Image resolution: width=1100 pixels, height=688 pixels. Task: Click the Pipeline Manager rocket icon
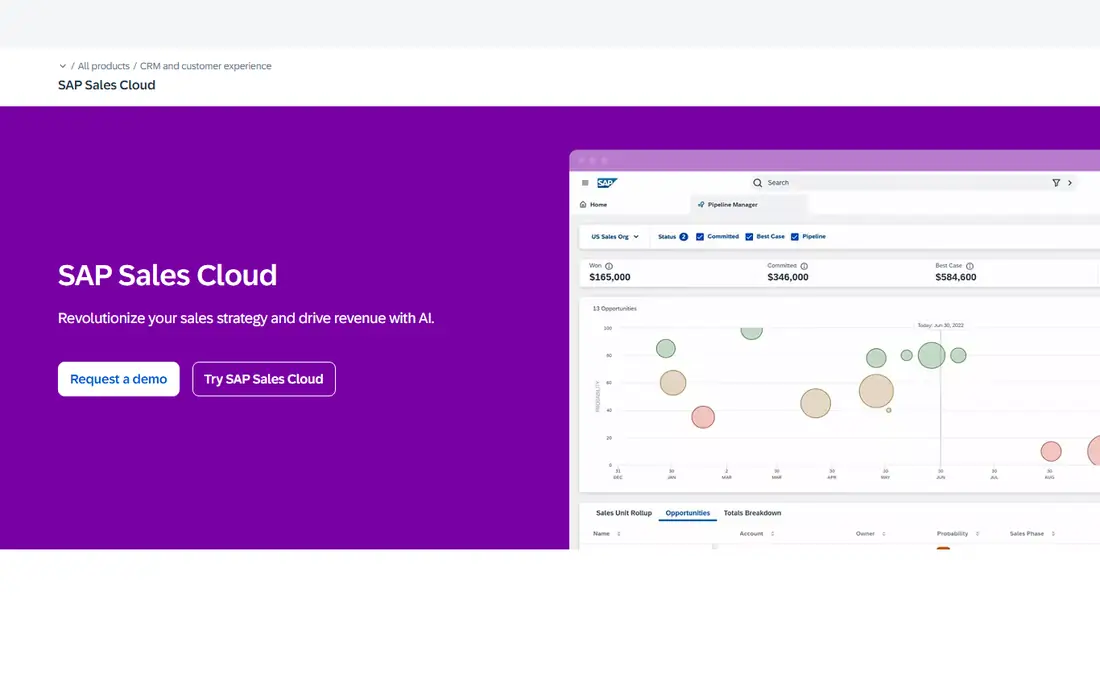click(701, 205)
